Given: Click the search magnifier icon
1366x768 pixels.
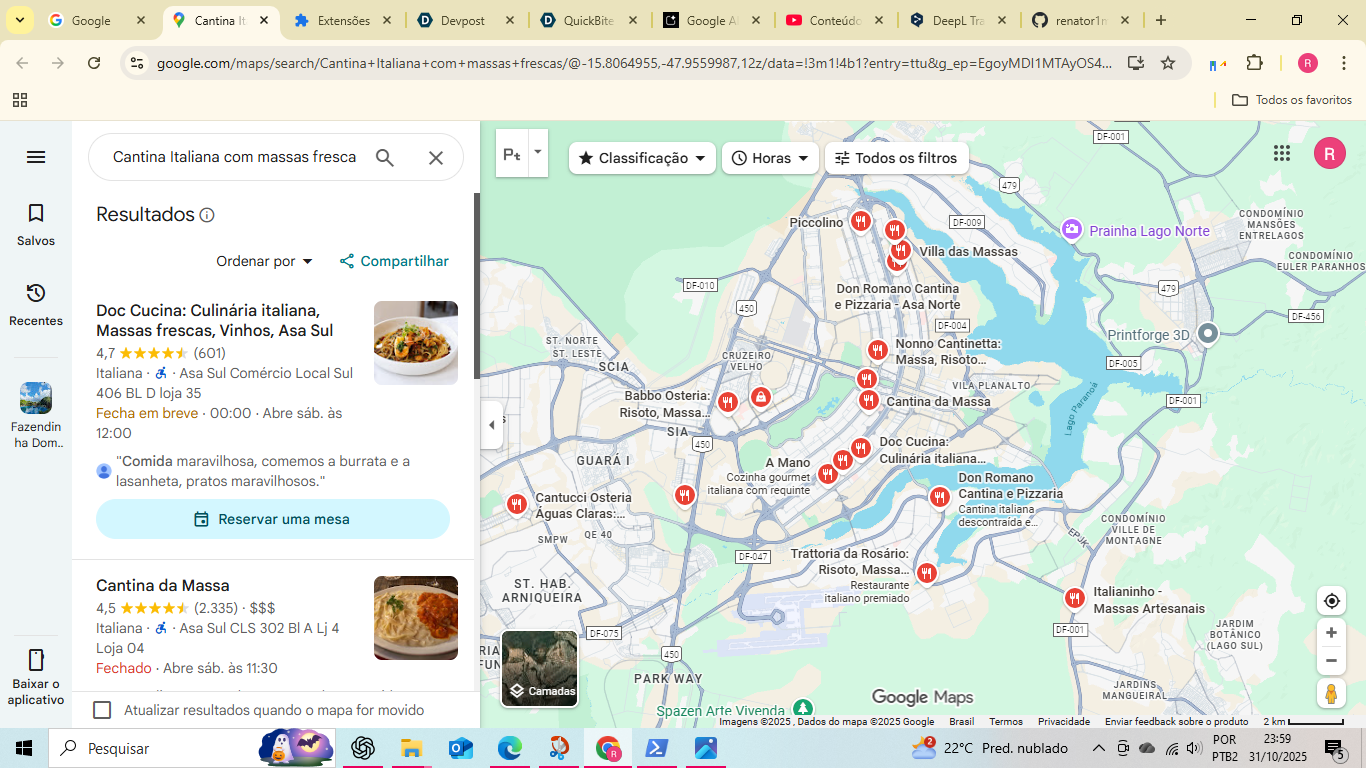Looking at the screenshot, I should pos(385,157).
